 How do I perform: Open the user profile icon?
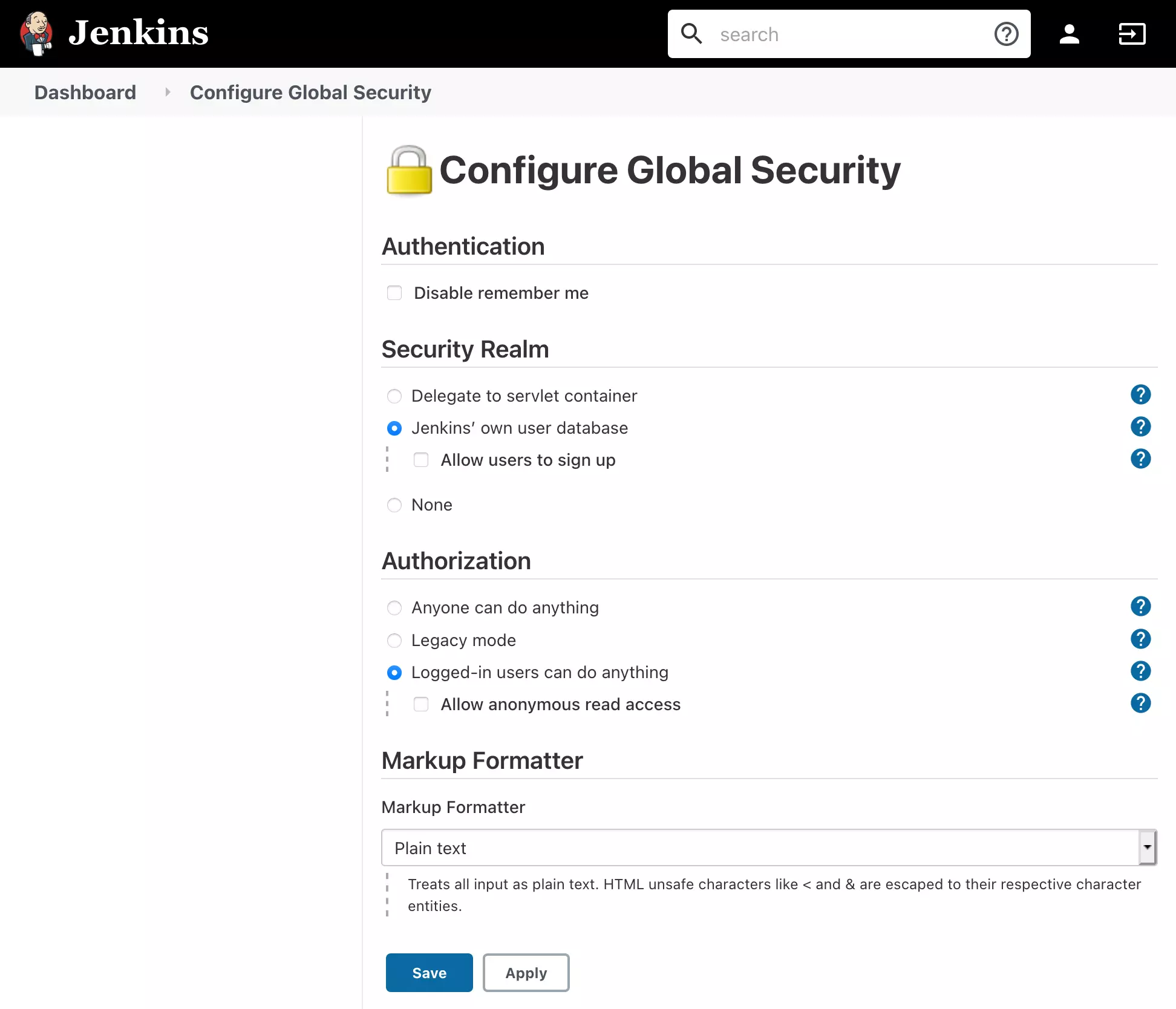[x=1070, y=34]
